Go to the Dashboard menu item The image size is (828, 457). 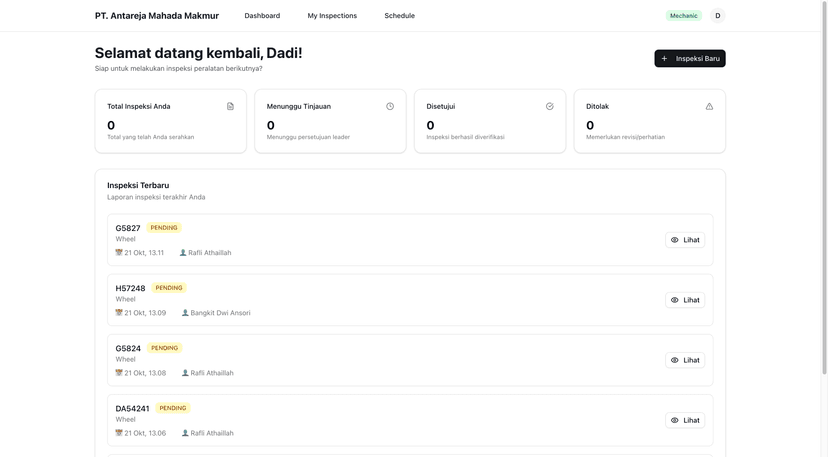[262, 16]
